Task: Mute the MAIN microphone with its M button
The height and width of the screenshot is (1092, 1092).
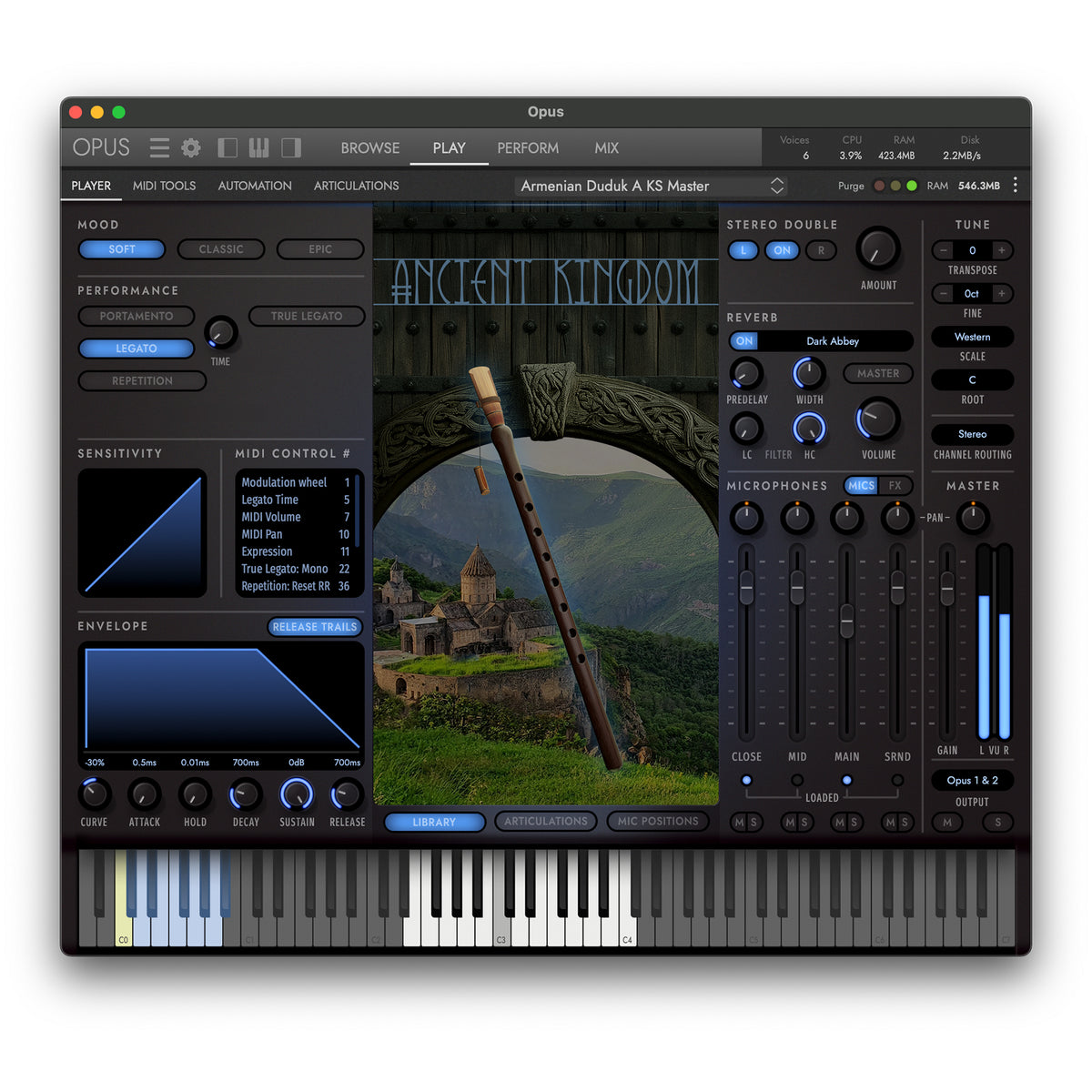Action: (x=839, y=823)
